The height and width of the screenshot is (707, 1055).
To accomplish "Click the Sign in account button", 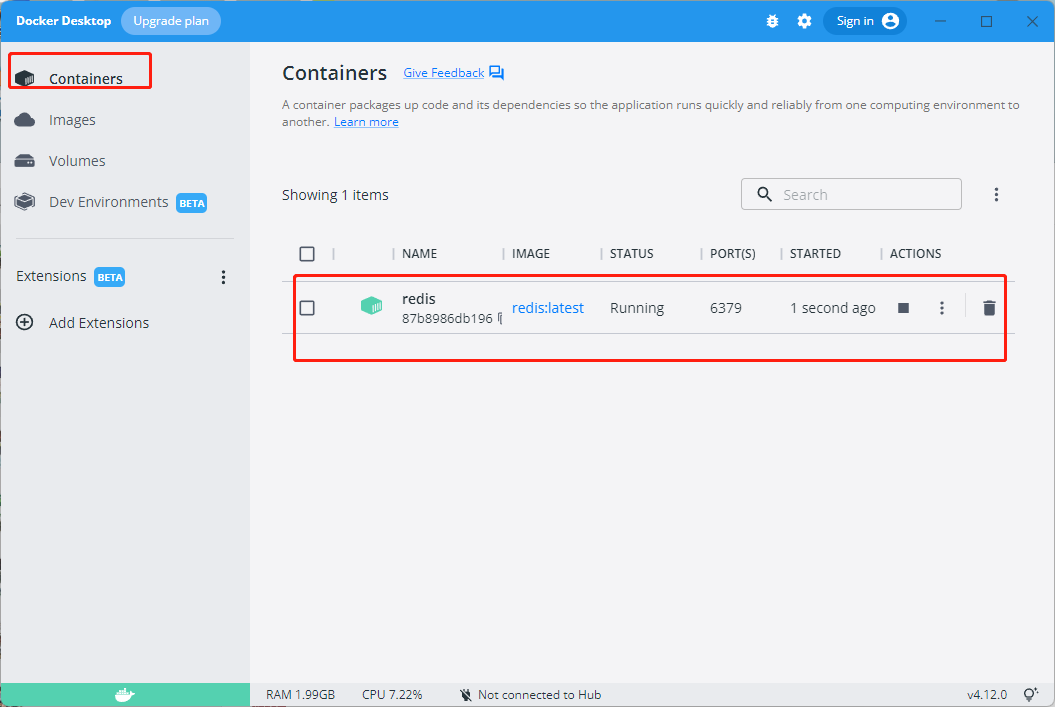I will click(865, 21).
